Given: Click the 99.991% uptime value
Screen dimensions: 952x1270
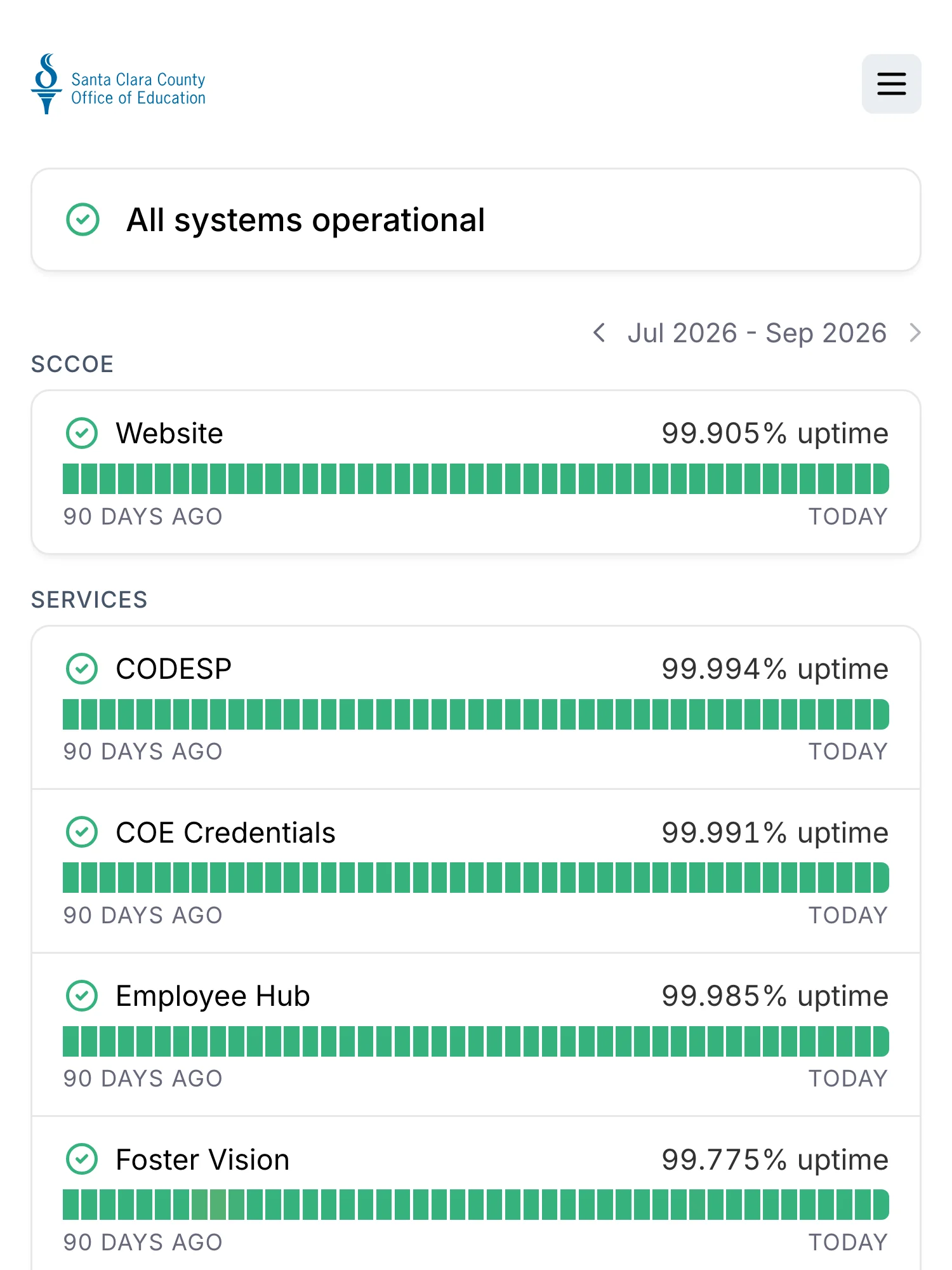Looking at the screenshot, I should [x=774, y=832].
